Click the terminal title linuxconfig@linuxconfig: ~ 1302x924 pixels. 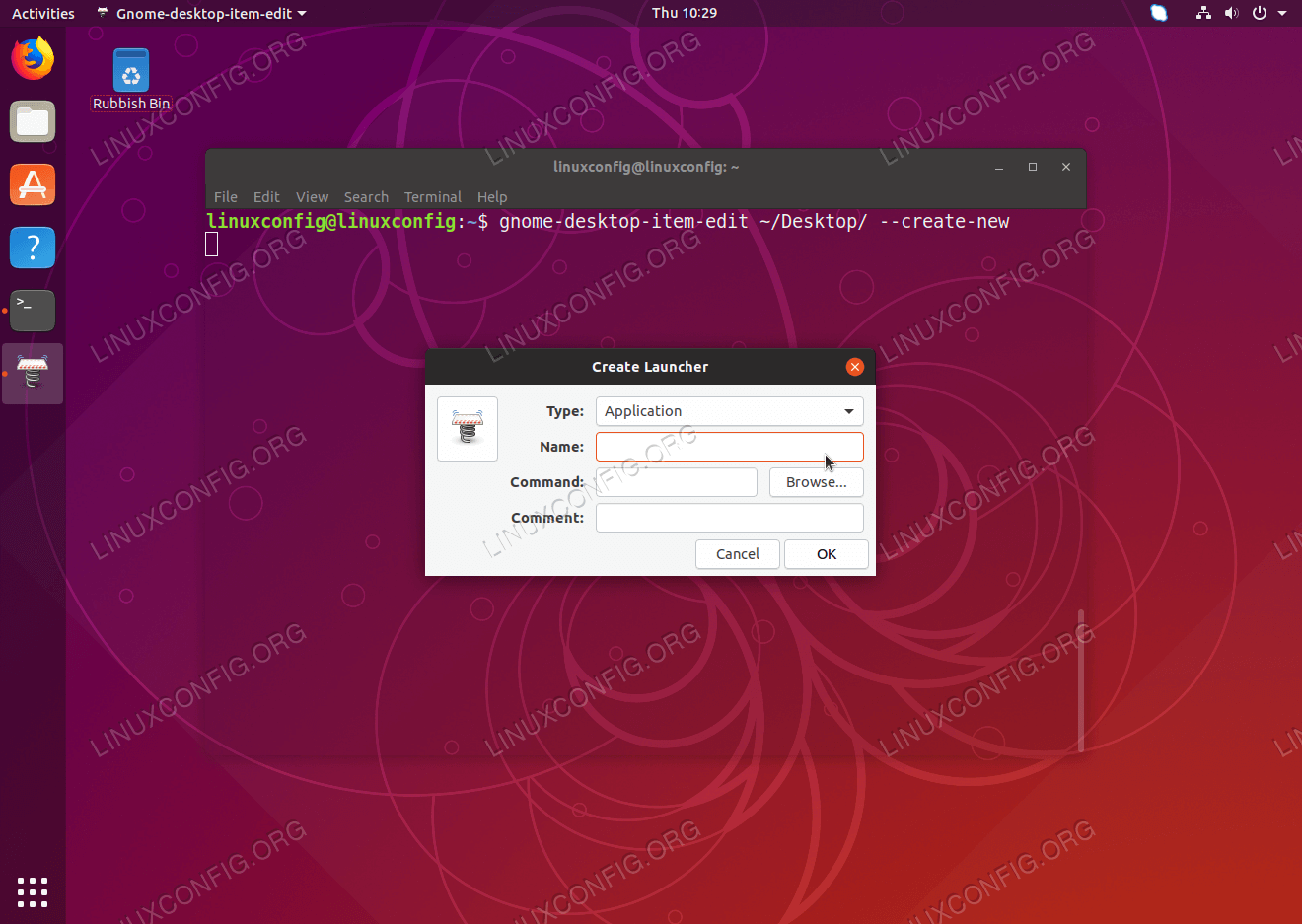coord(646,167)
